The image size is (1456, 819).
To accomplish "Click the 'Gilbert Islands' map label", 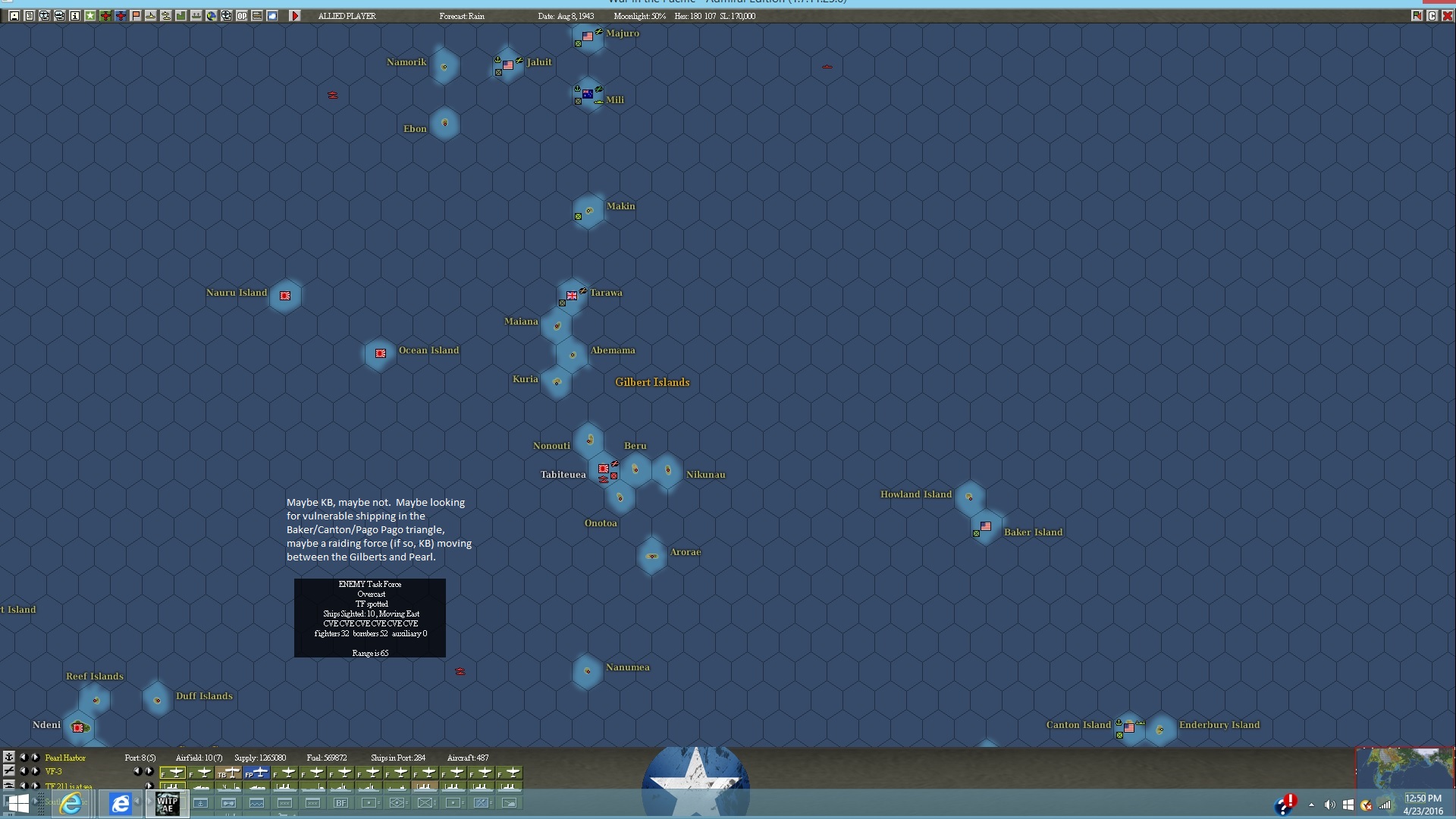I will (x=652, y=382).
